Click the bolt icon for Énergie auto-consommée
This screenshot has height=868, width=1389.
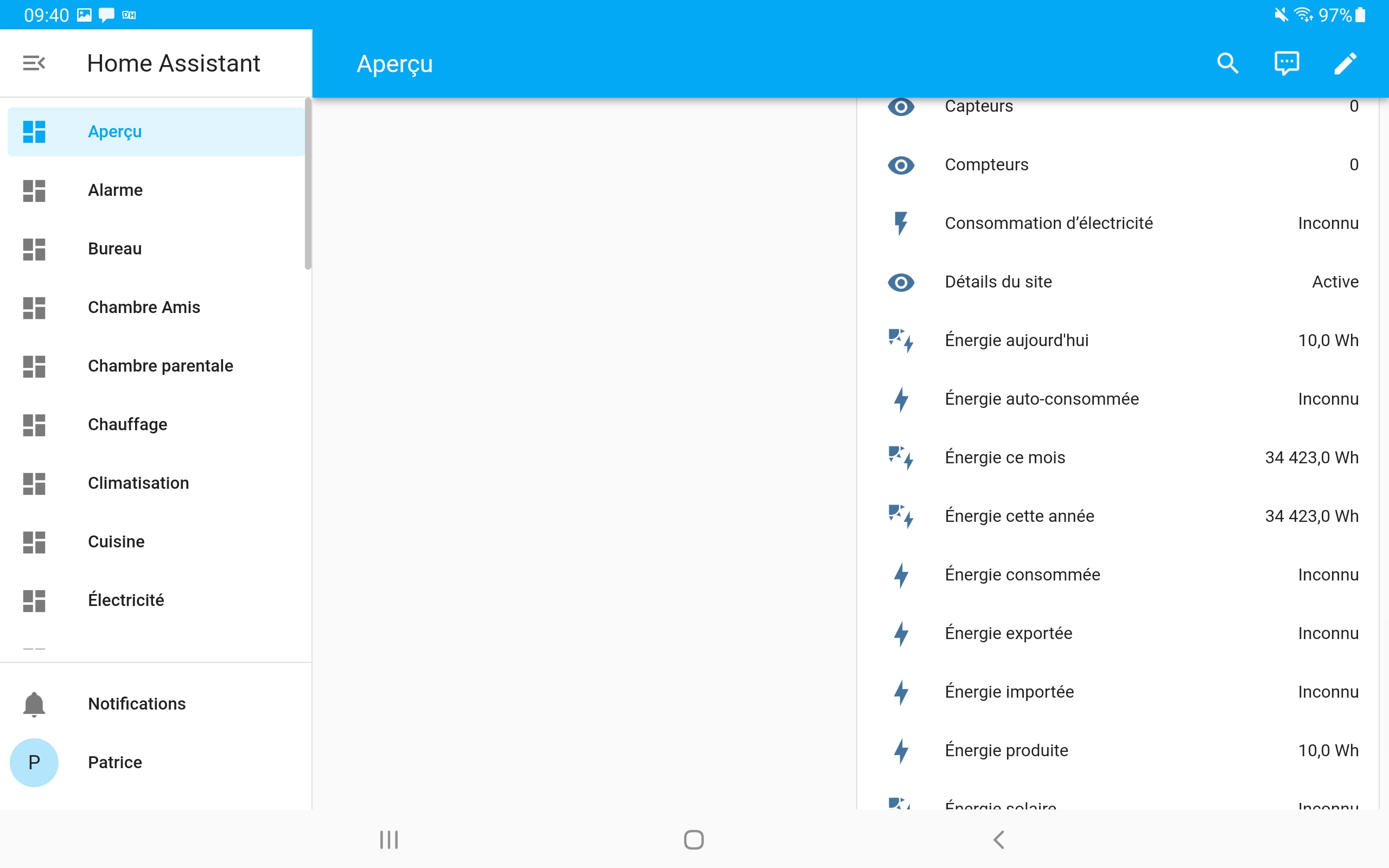coord(901,399)
